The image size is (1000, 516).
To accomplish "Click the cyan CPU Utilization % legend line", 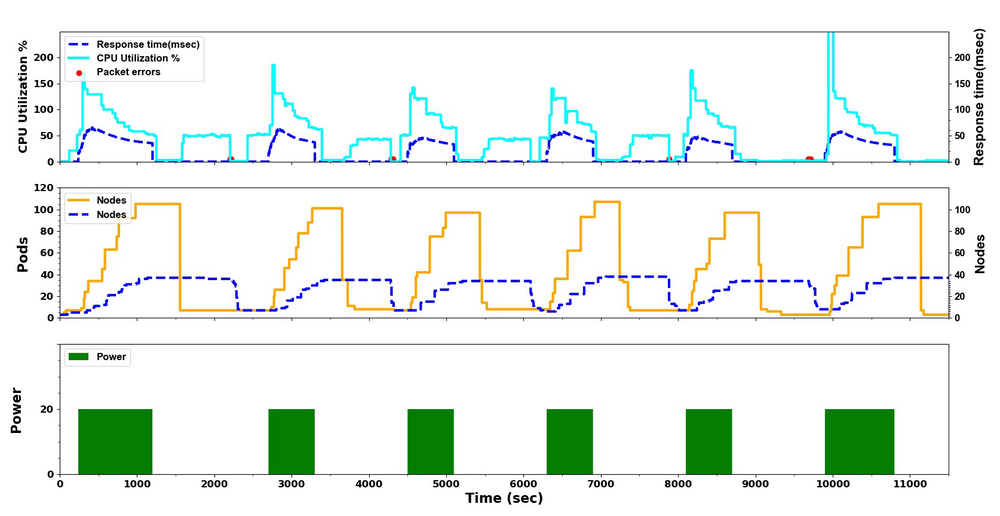I will coord(79,58).
